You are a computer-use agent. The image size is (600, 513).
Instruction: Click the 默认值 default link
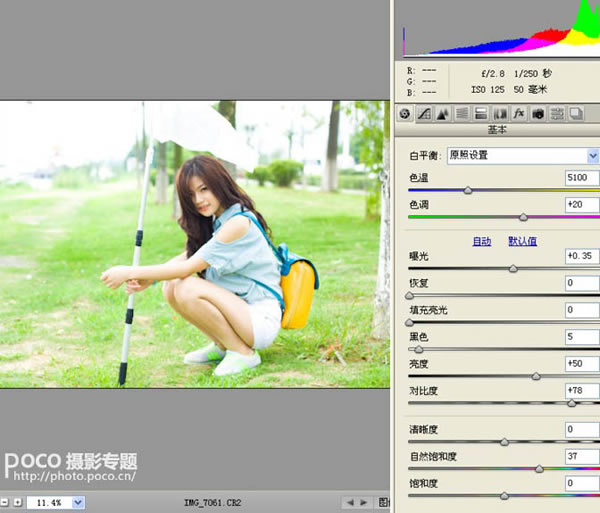522,241
